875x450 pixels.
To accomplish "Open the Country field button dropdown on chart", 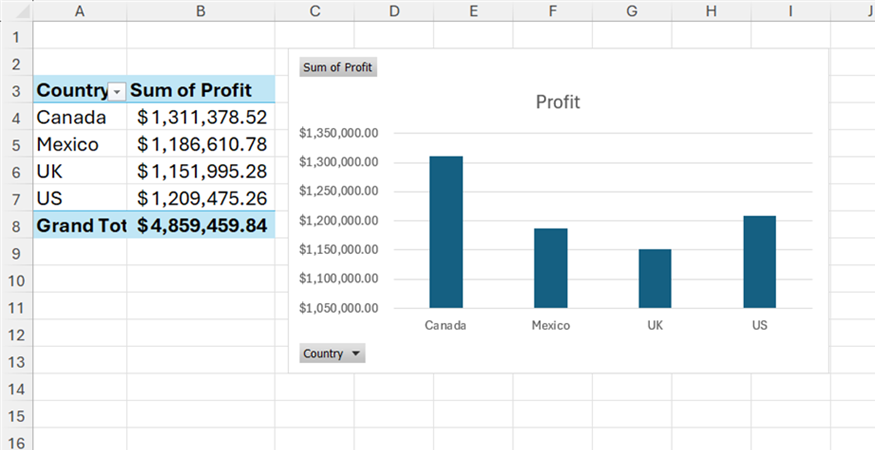I will 332,353.
